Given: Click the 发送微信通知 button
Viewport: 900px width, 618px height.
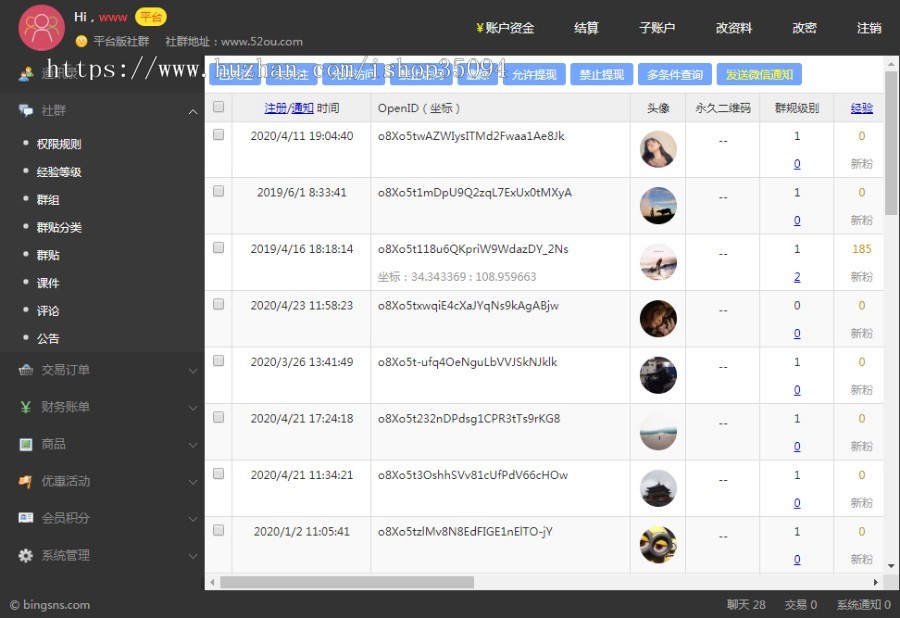Looking at the screenshot, I should (x=759, y=74).
